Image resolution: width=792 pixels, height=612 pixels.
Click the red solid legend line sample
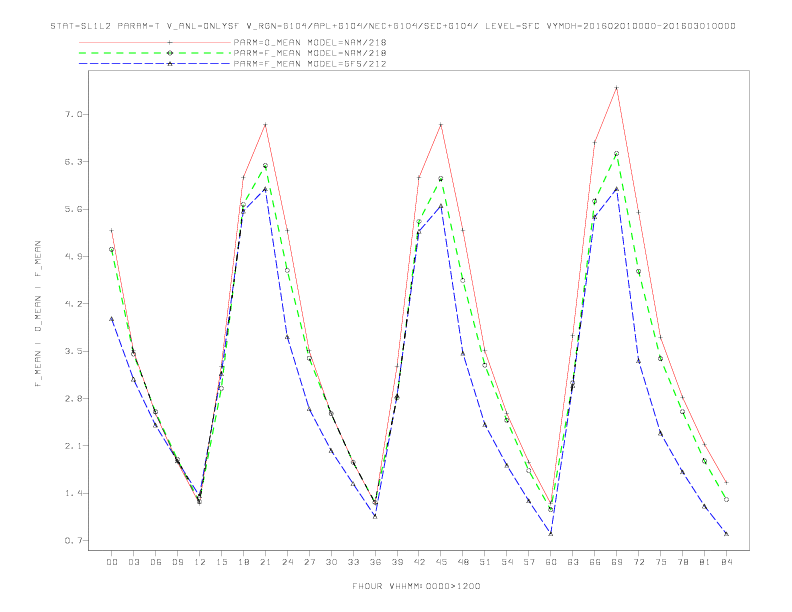(x=155, y=42)
